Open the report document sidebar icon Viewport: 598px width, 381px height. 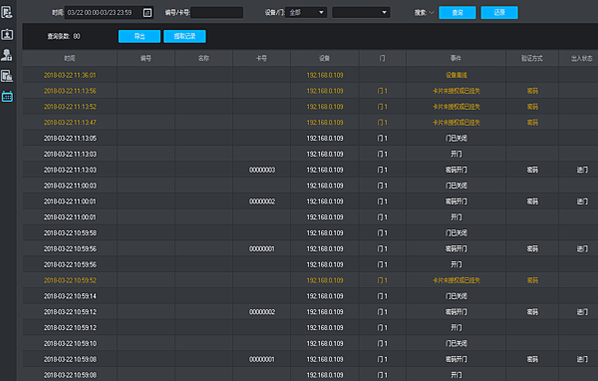7,76
